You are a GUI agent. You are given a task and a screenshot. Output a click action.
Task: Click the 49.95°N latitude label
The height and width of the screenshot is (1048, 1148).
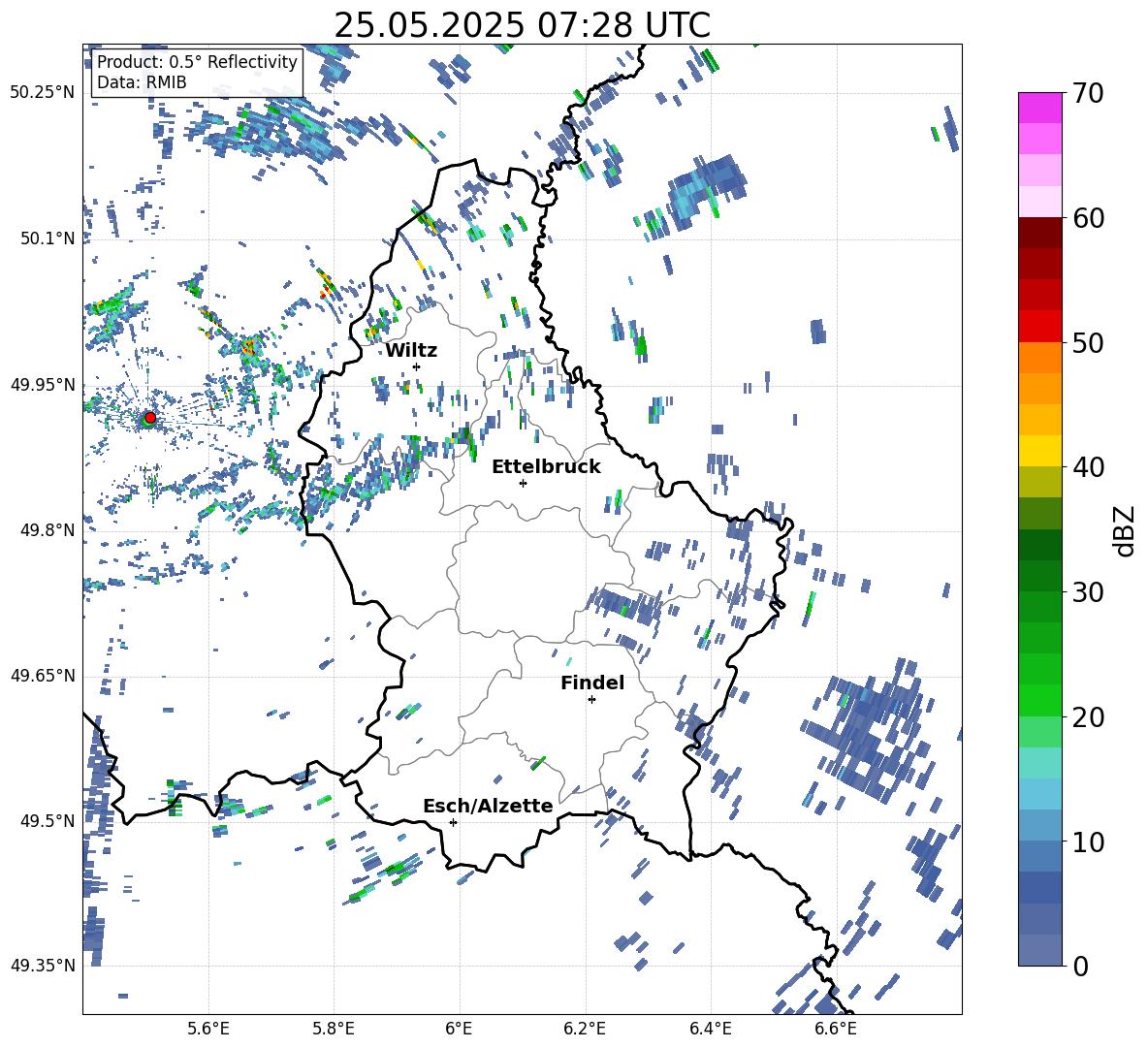pyautogui.click(x=43, y=385)
